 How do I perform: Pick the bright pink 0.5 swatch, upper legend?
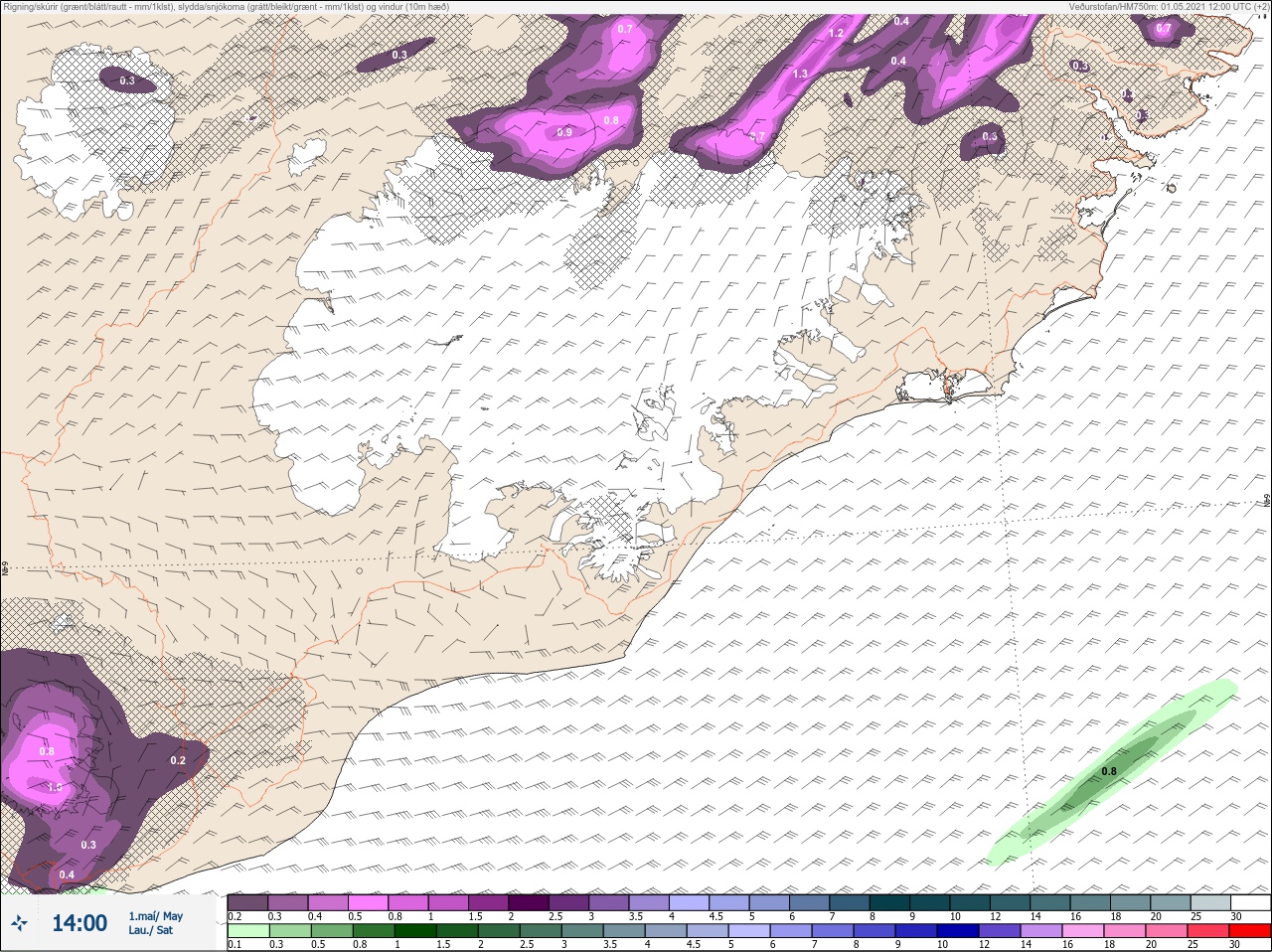[370, 902]
